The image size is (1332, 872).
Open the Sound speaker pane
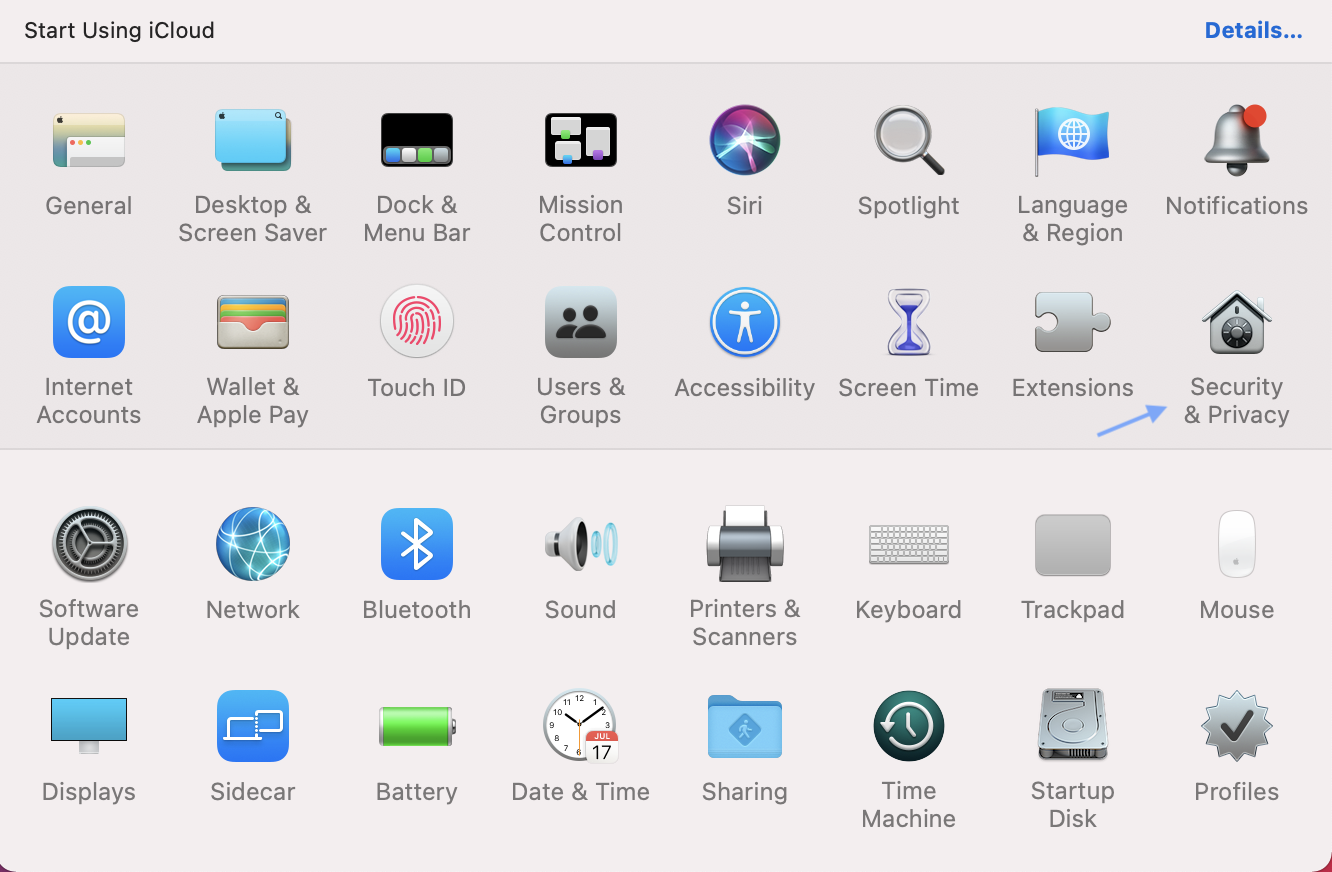[x=581, y=544]
